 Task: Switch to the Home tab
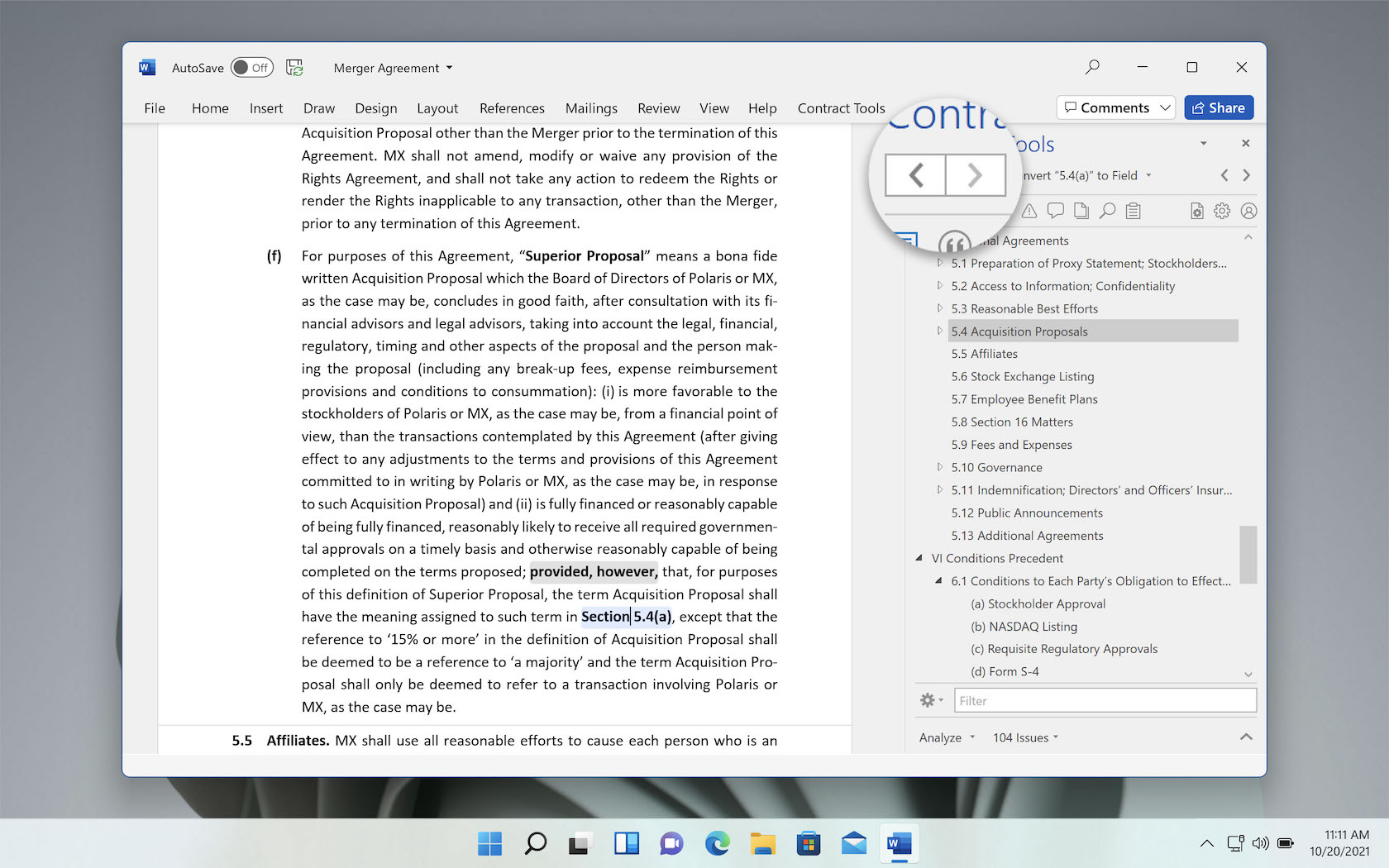tap(210, 108)
